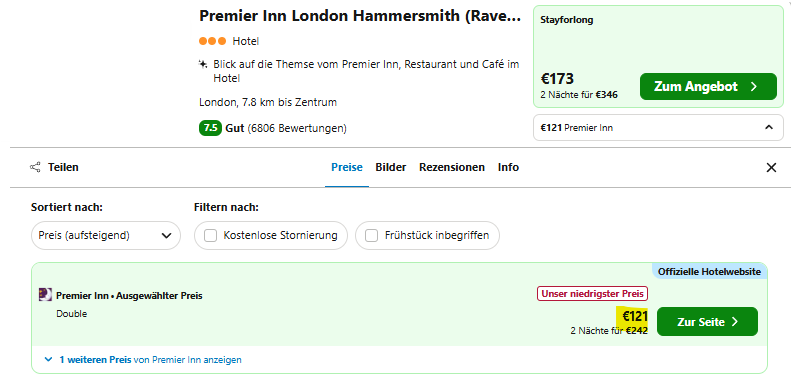Click the Zum Angebot button for Stayforlong
Viewport: 791px width, 380px height.
pos(708,86)
